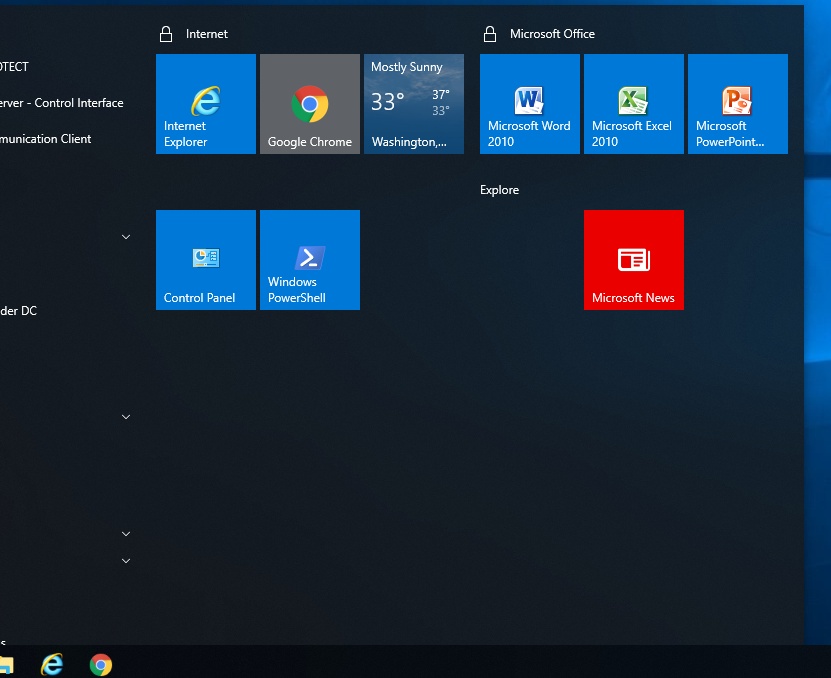
Task: Open the Microsoft News tile
Action: coord(633,260)
